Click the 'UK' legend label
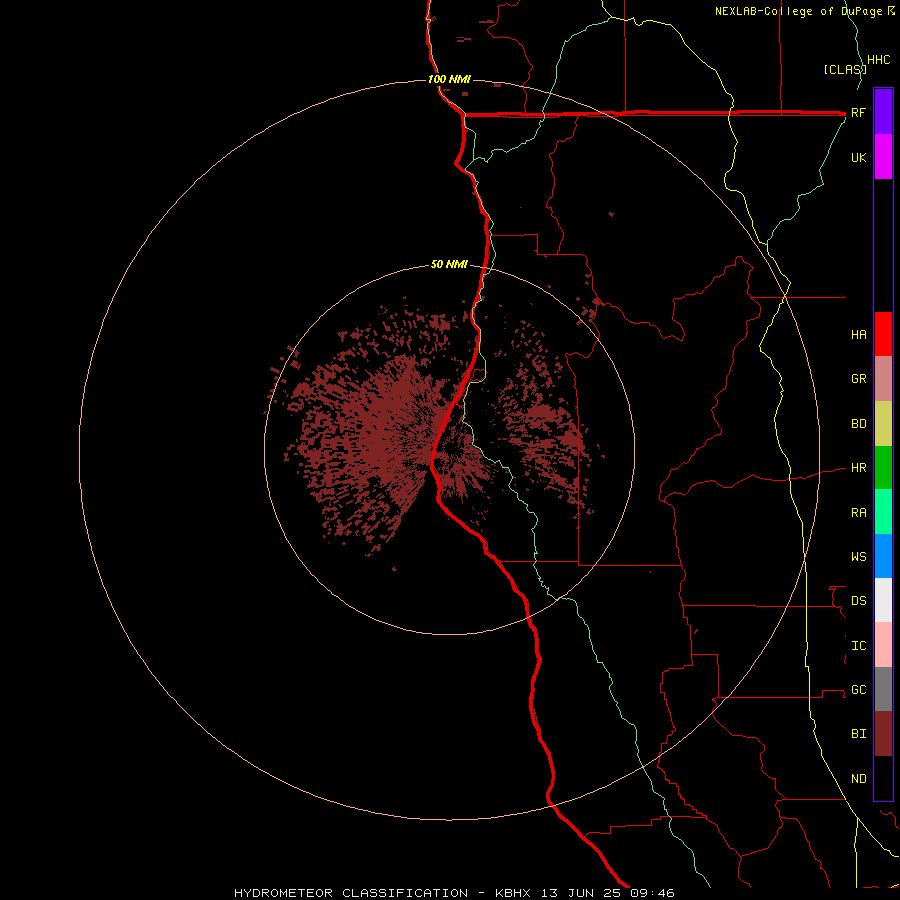Image resolution: width=900 pixels, height=900 pixels. (x=858, y=158)
